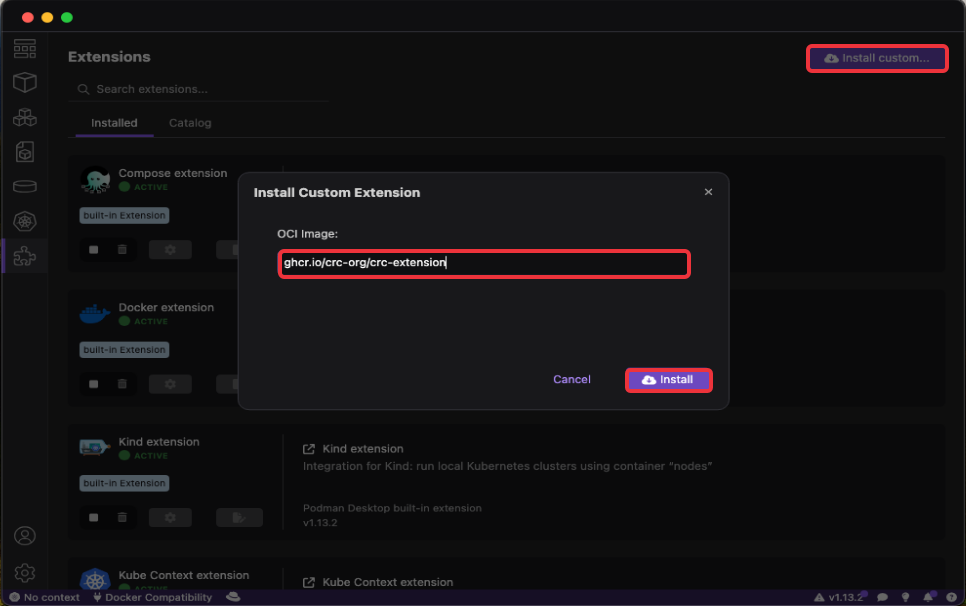Open the troubleshooting lightbulb in status bar

tap(906, 597)
